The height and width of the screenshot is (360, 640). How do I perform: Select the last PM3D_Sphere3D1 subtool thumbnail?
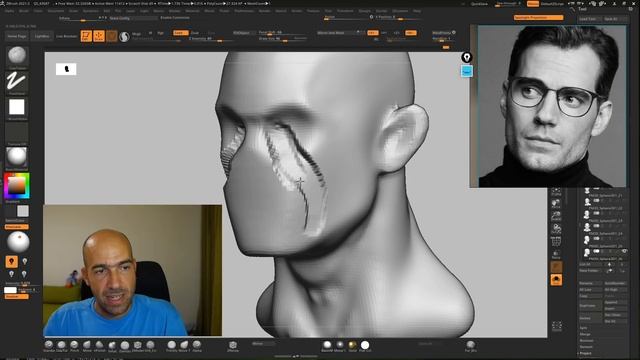[x=587, y=253]
